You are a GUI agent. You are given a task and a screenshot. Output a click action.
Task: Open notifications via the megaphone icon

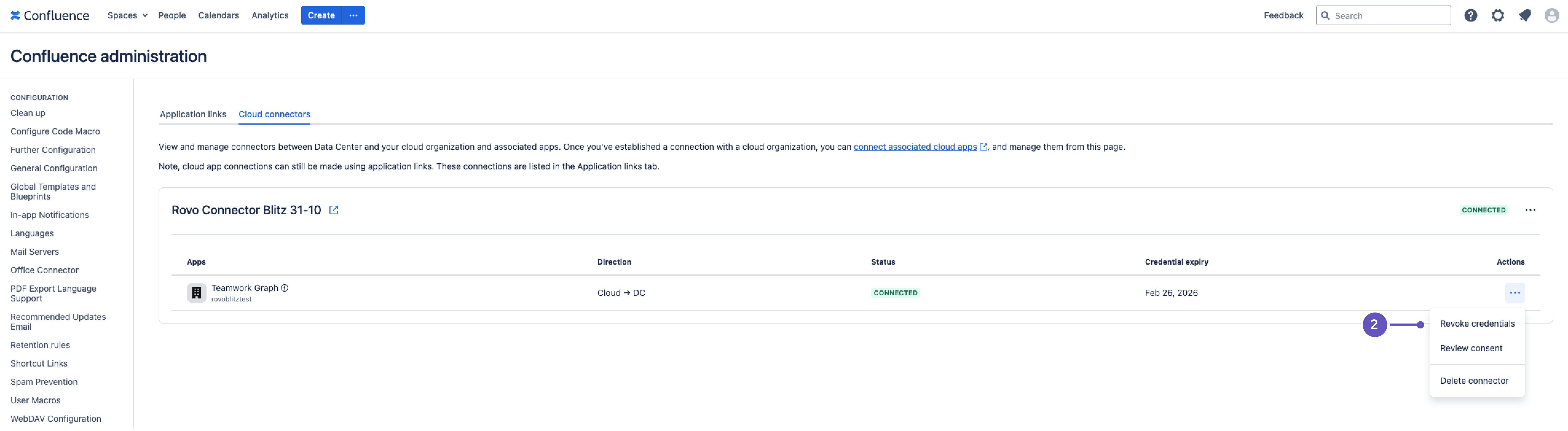[x=1525, y=15]
